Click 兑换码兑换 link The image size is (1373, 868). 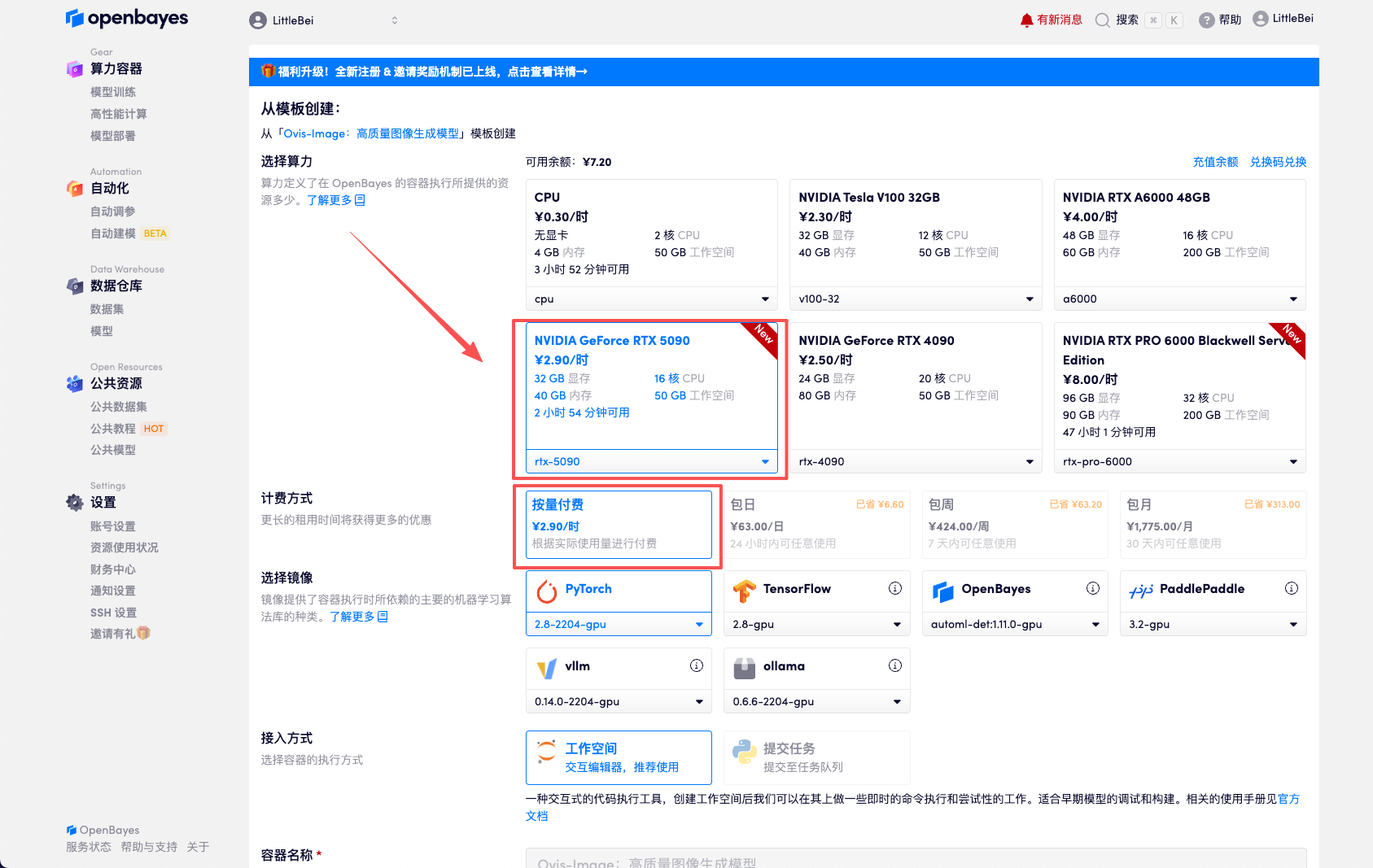1278,162
